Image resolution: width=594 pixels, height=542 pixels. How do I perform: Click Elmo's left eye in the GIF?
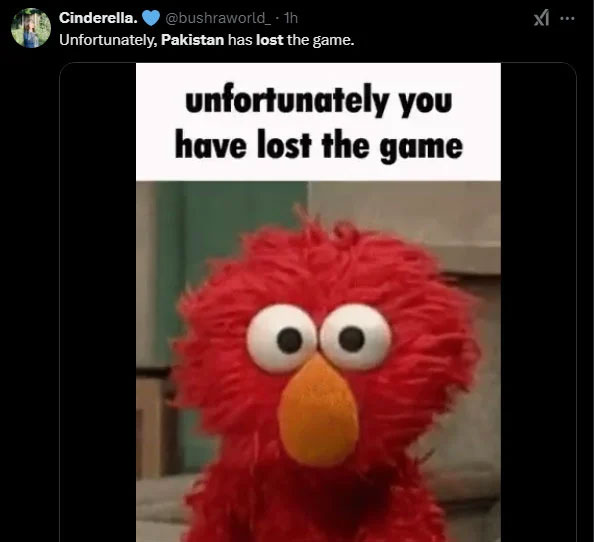pyautogui.click(x=281, y=338)
